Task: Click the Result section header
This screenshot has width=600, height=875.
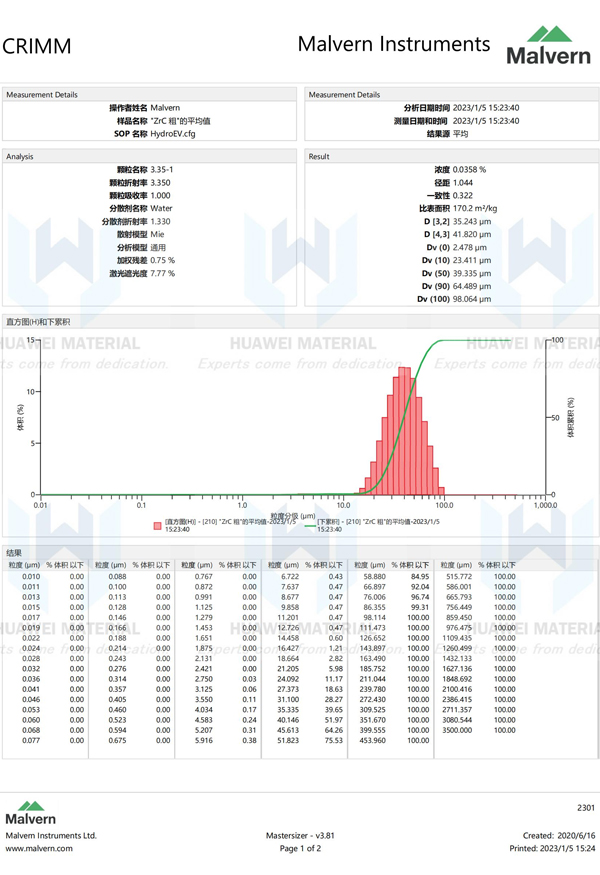Action: (320, 157)
